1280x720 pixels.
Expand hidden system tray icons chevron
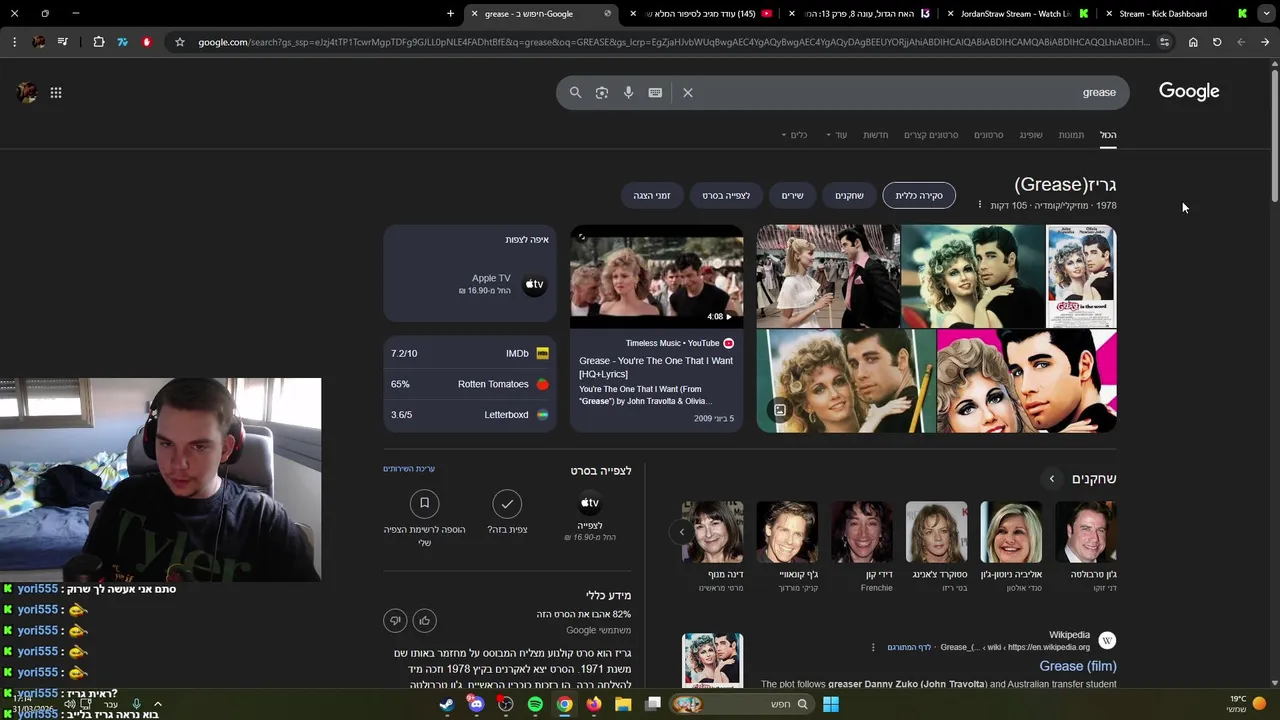(157, 704)
